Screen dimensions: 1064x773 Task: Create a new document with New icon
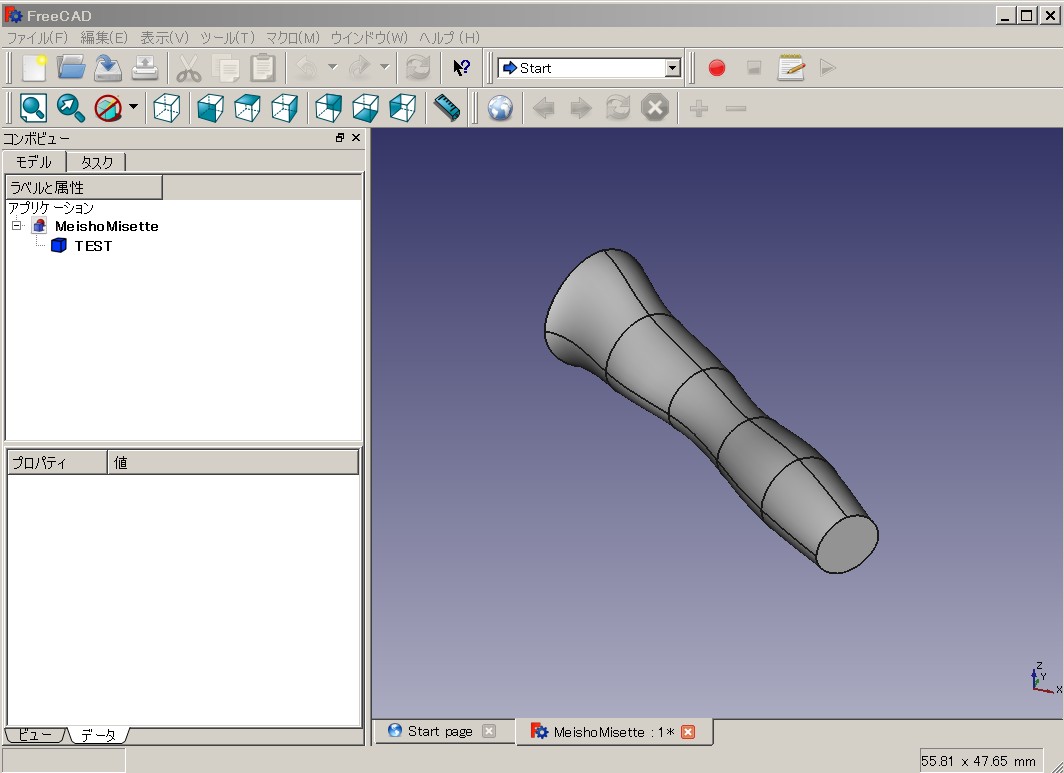tap(33, 68)
